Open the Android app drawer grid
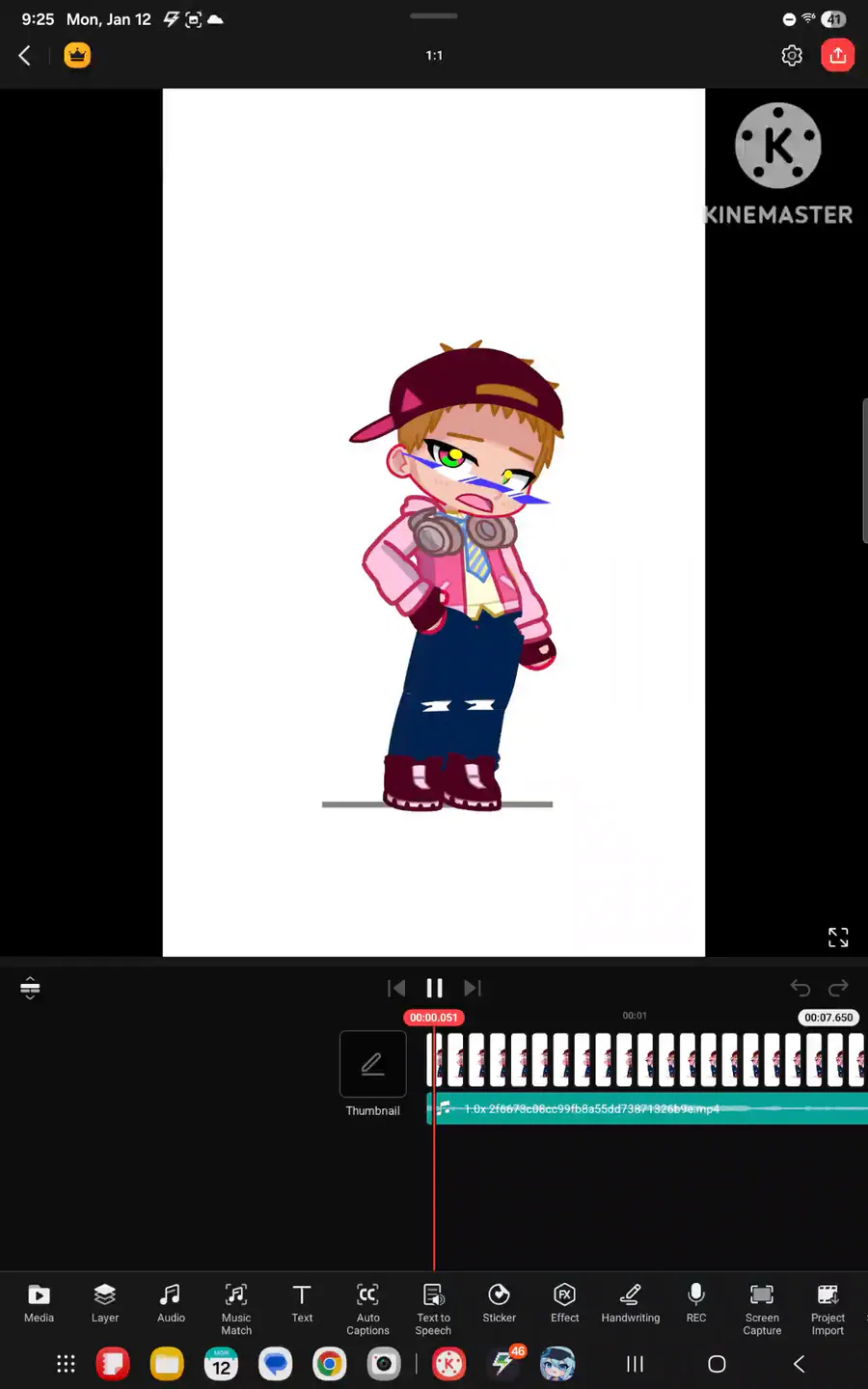This screenshot has height=1389, width=868. point(66,1364)
